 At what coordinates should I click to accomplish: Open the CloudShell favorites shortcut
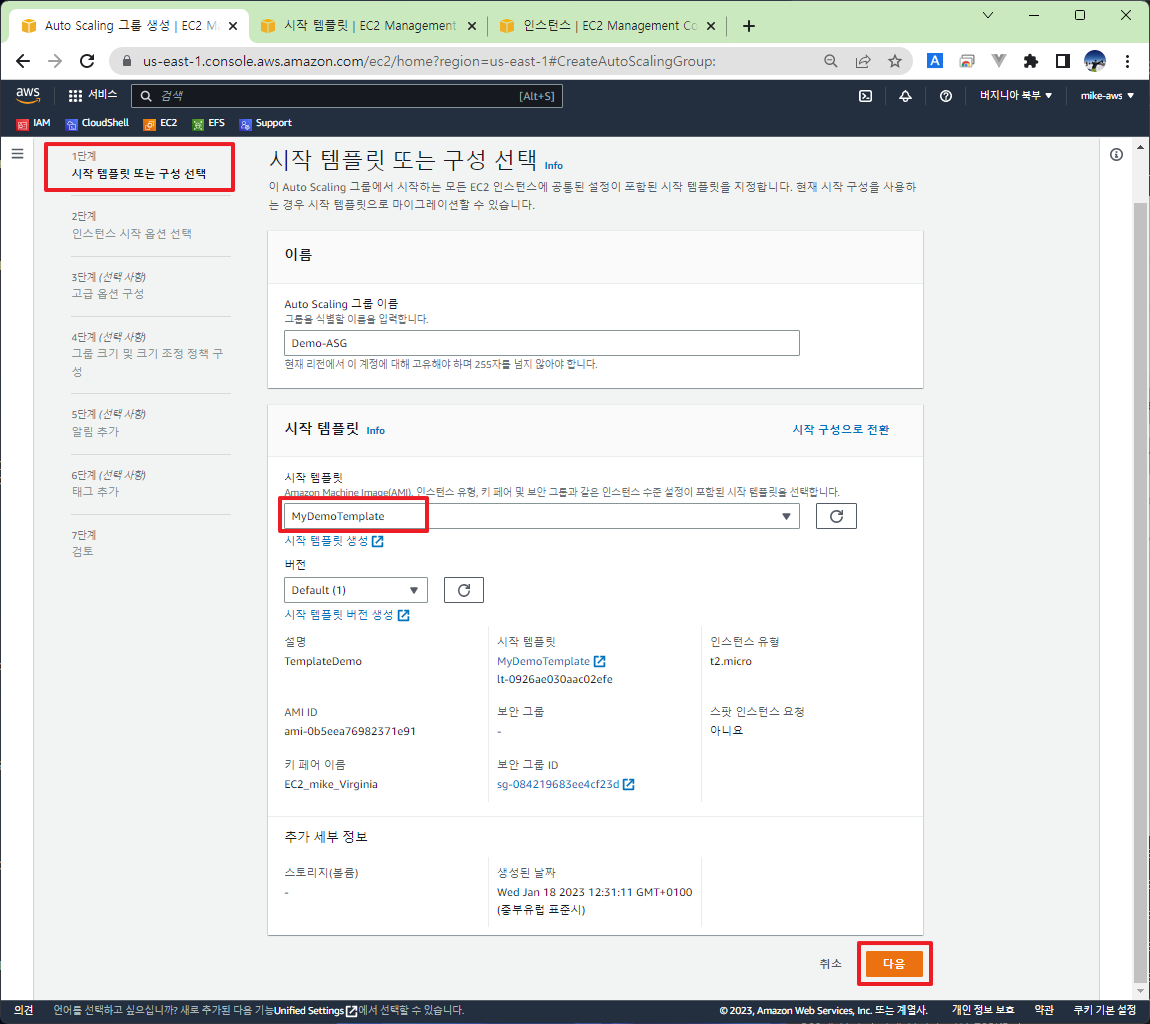coord(97,123)
